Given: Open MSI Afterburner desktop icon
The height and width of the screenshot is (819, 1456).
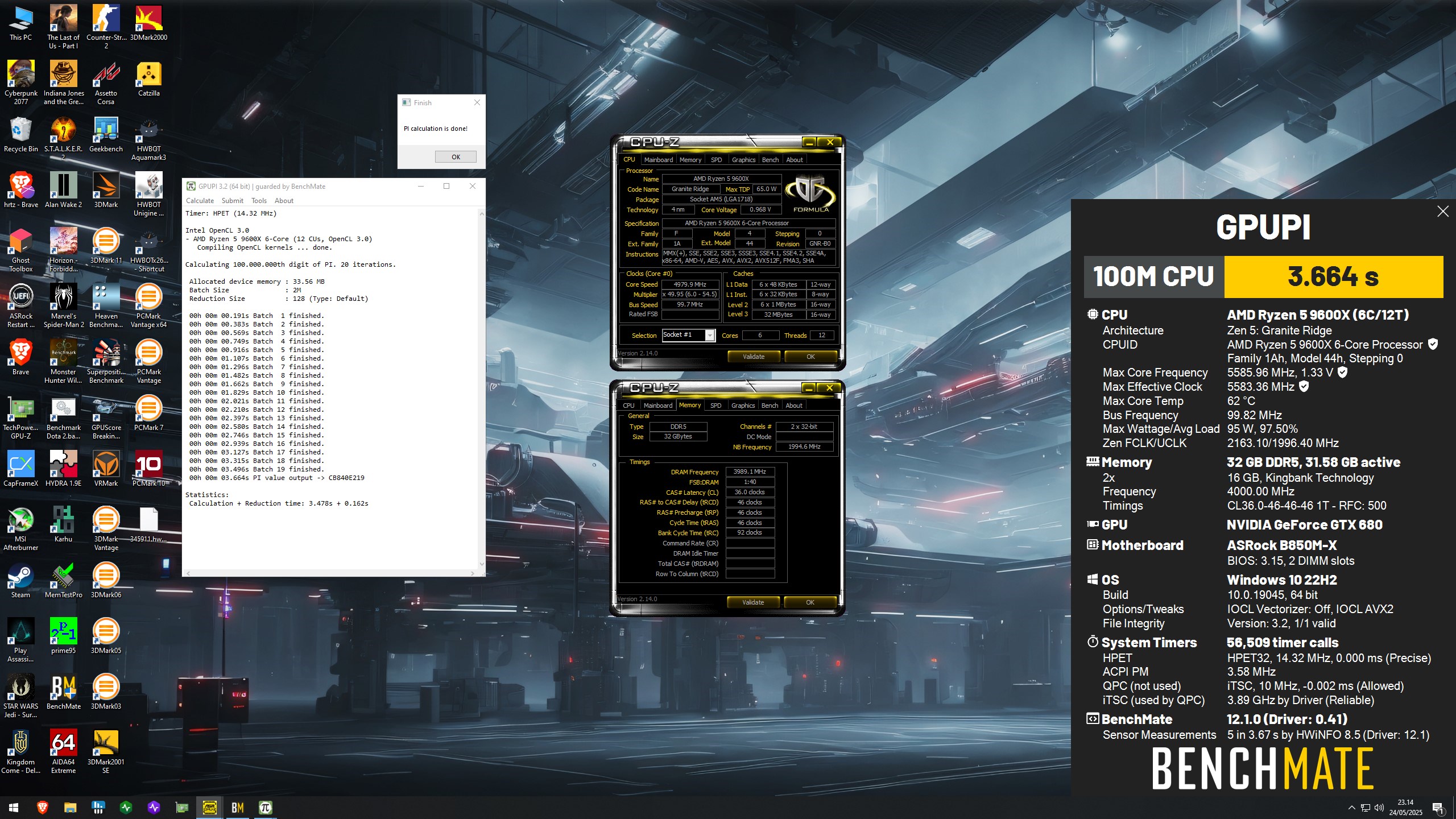Looking at the screenshot, I should click(21, 528).
